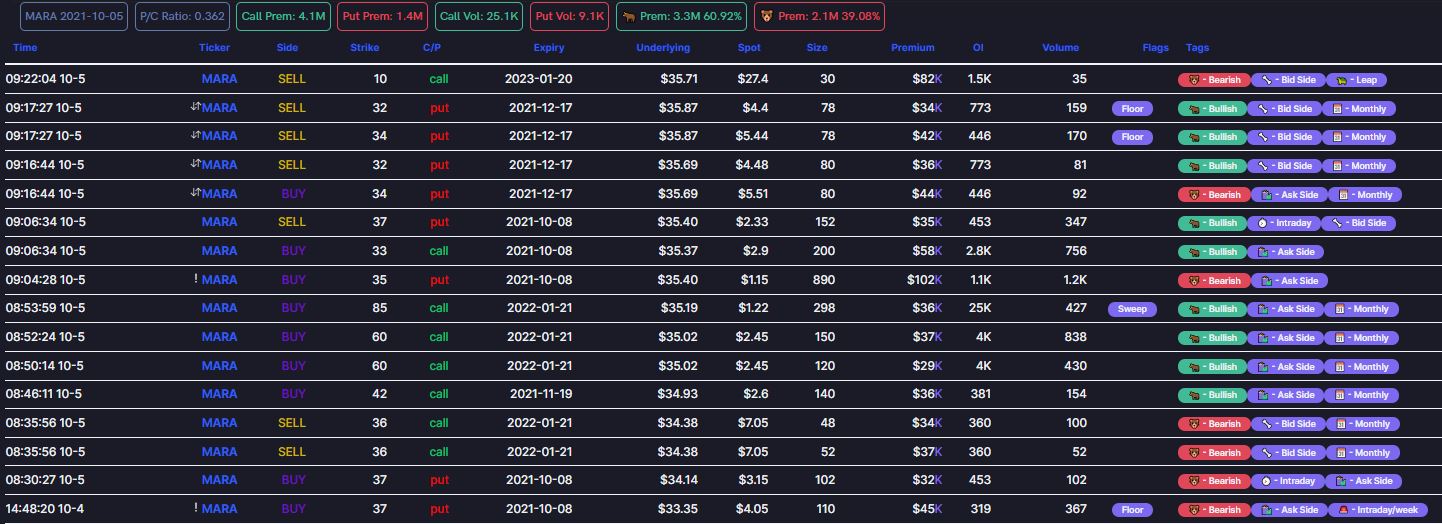The height and width of the screenshot is (524, 1442).
Task: Click the 2.8K open interest cell
Action: click(x=979, y=251)
